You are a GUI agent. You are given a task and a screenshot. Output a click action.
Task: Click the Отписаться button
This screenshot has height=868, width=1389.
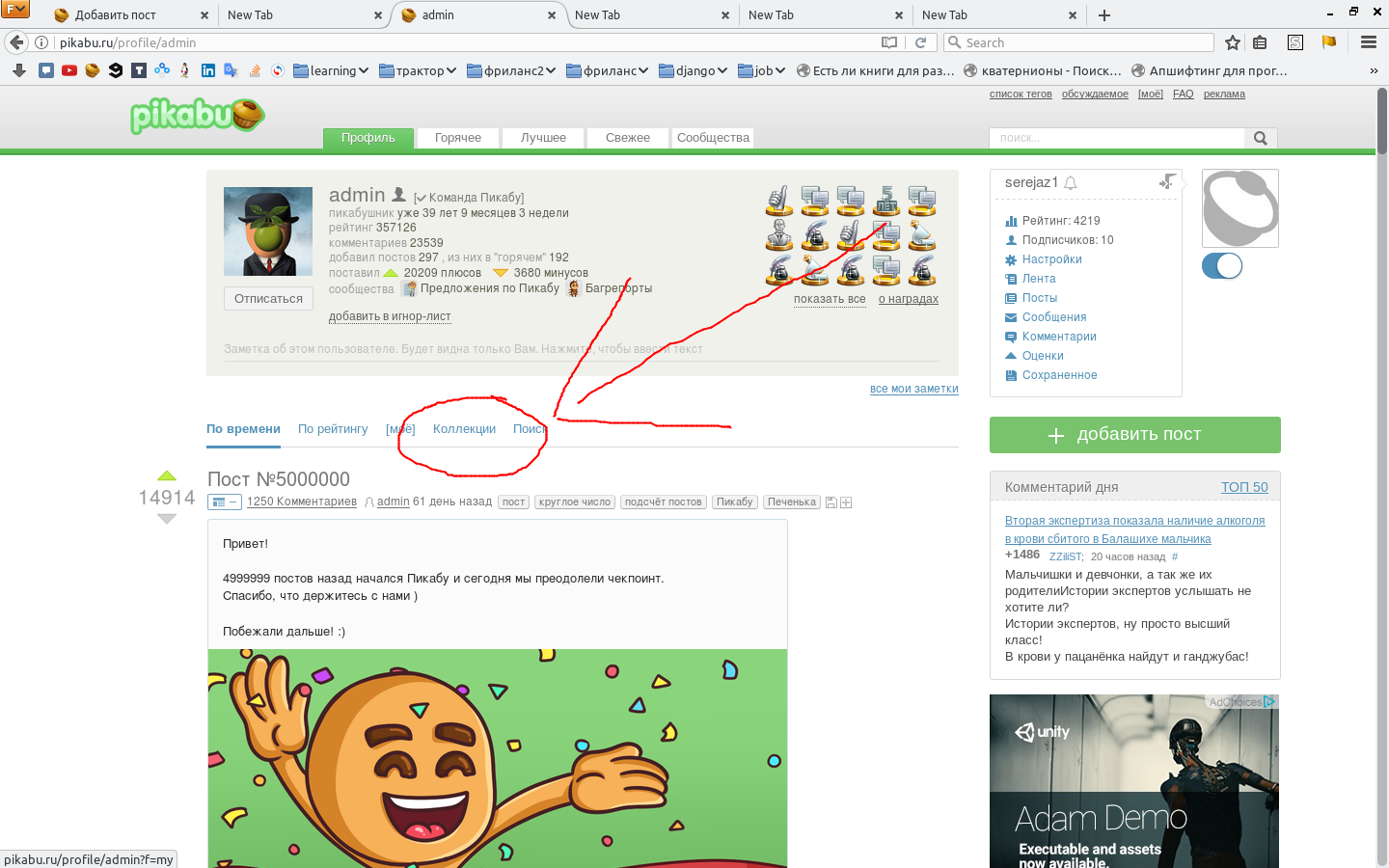[268, 299]
